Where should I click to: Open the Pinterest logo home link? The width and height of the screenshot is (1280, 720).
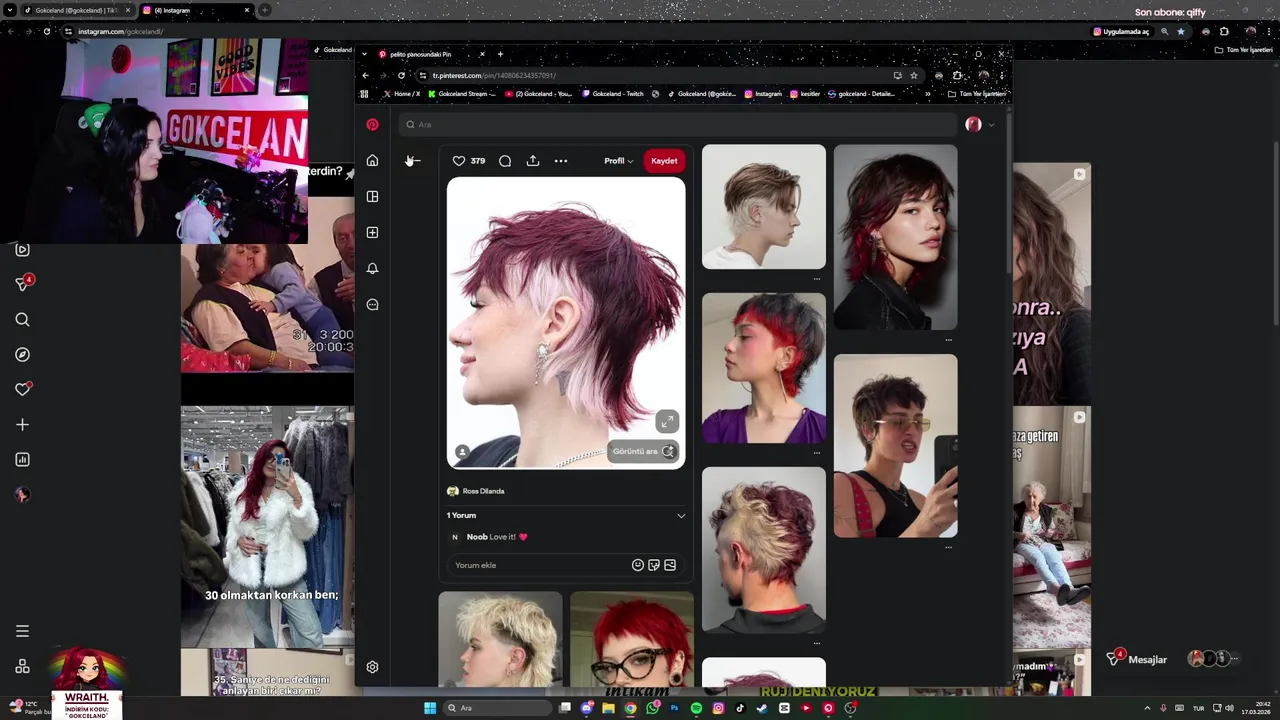[x=372, y=125]
